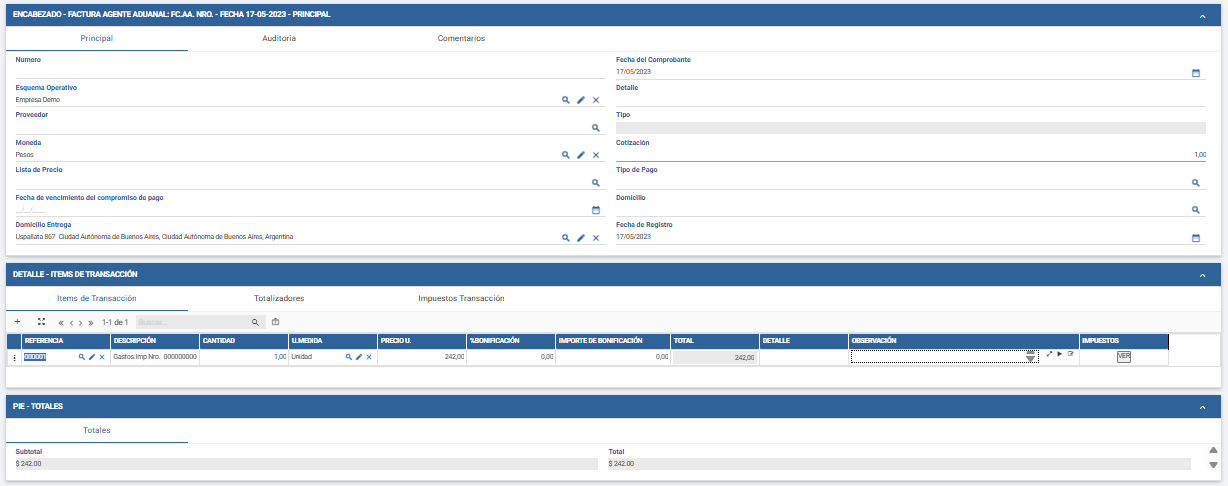
Task: Expand the Observación text editor
Action: click(1049, 354)
